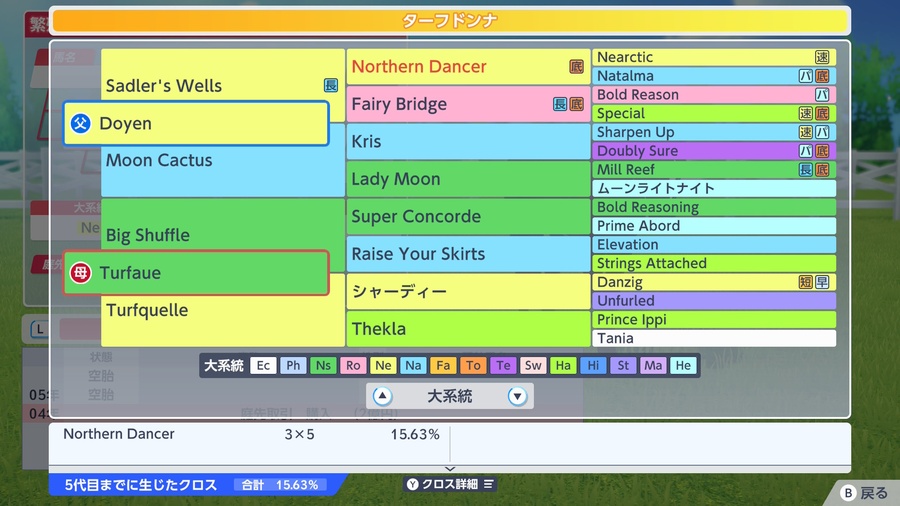
Task: Click Prince Ippi ancestor row
Action: coord(714,320)
